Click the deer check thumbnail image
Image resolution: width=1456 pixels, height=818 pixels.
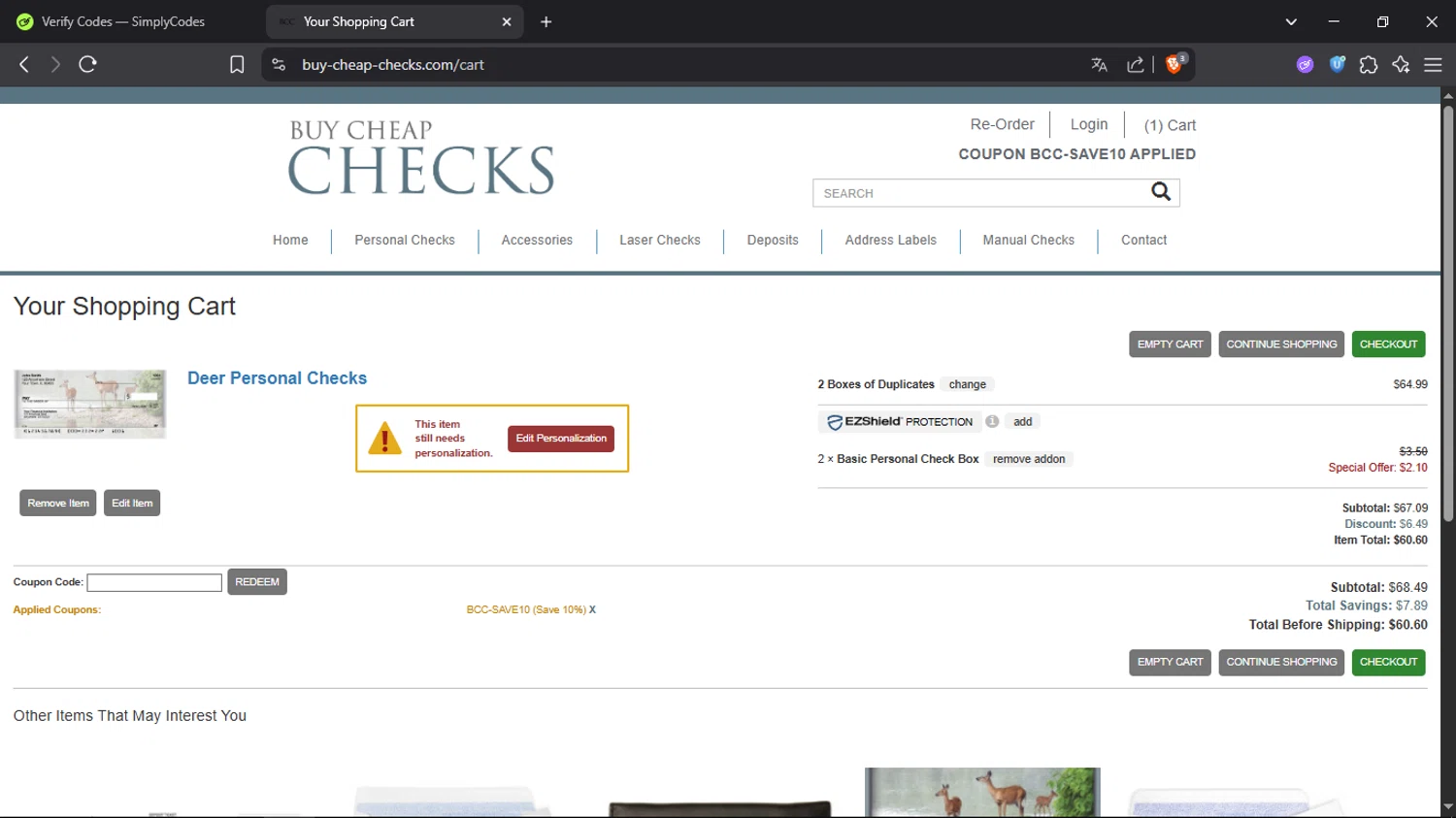click(x=90, y=404)
